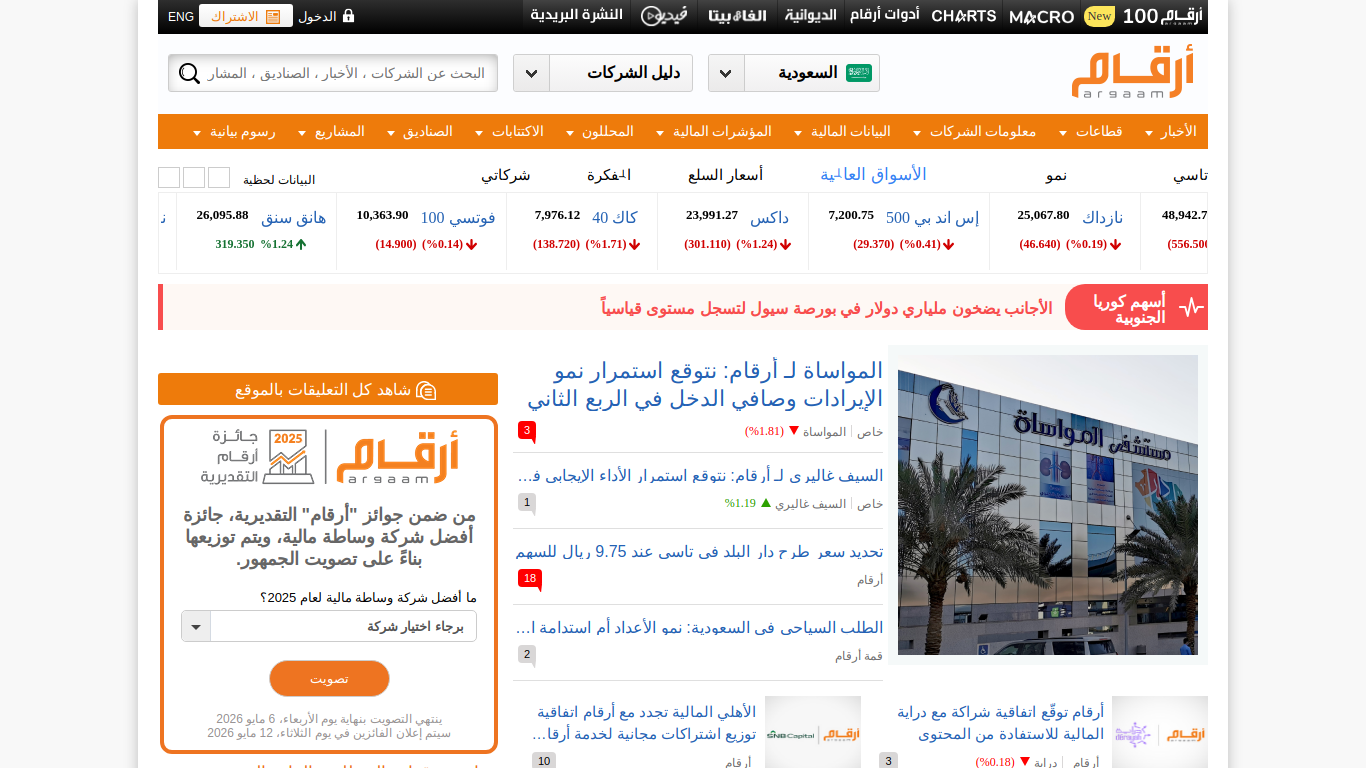1366x768 pixels.
Task: Open the فيديو video section
Action: (663, 16)
